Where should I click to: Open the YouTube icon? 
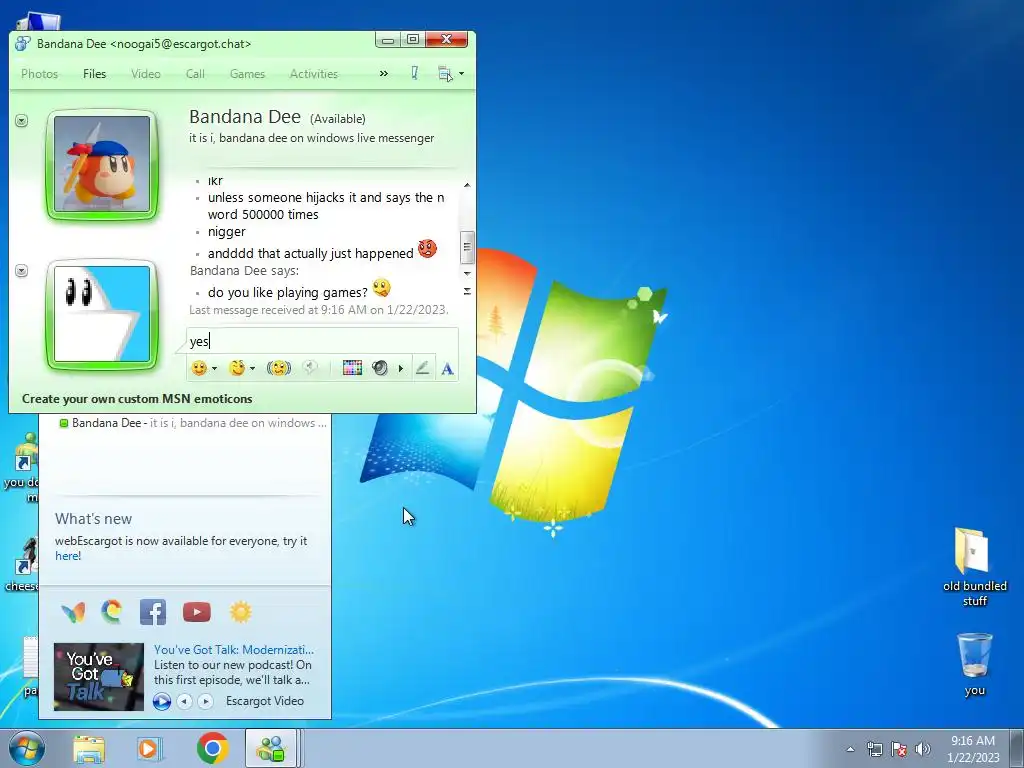pyautogui.click(x=197, y=612)
